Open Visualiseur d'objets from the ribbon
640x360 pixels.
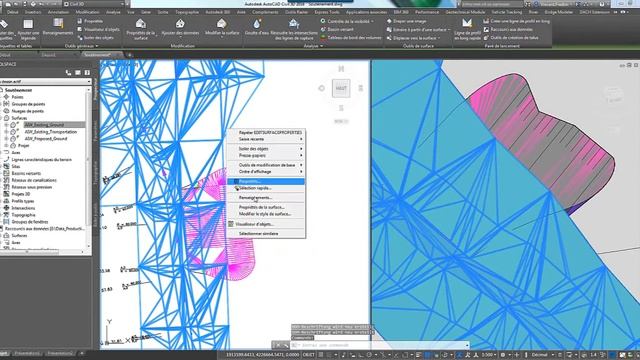pos(98,29)
